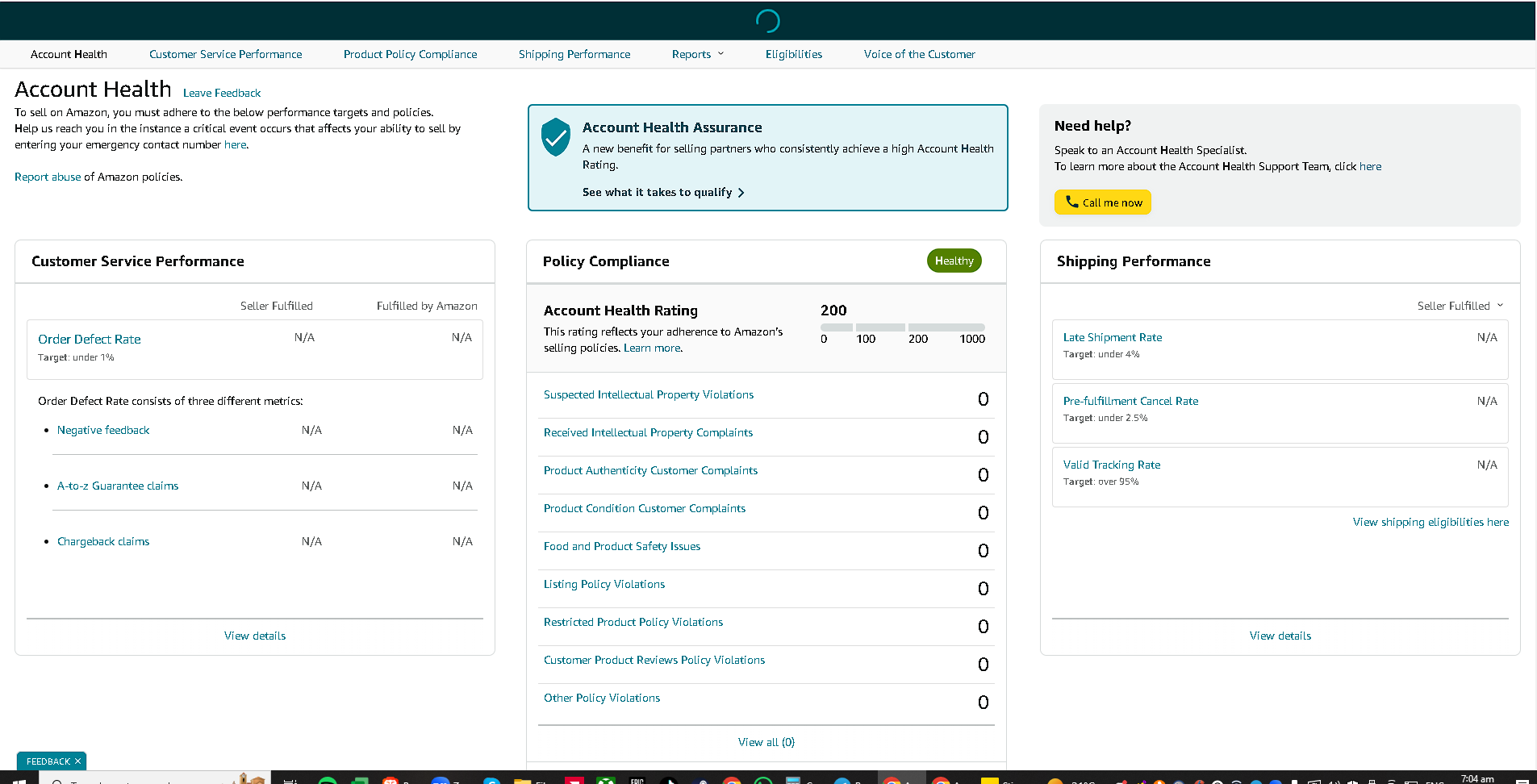The height and width of the screenshot is (784, 1537).
Task: Open the Voice of the Customer tab
Action: coord(919,54)
